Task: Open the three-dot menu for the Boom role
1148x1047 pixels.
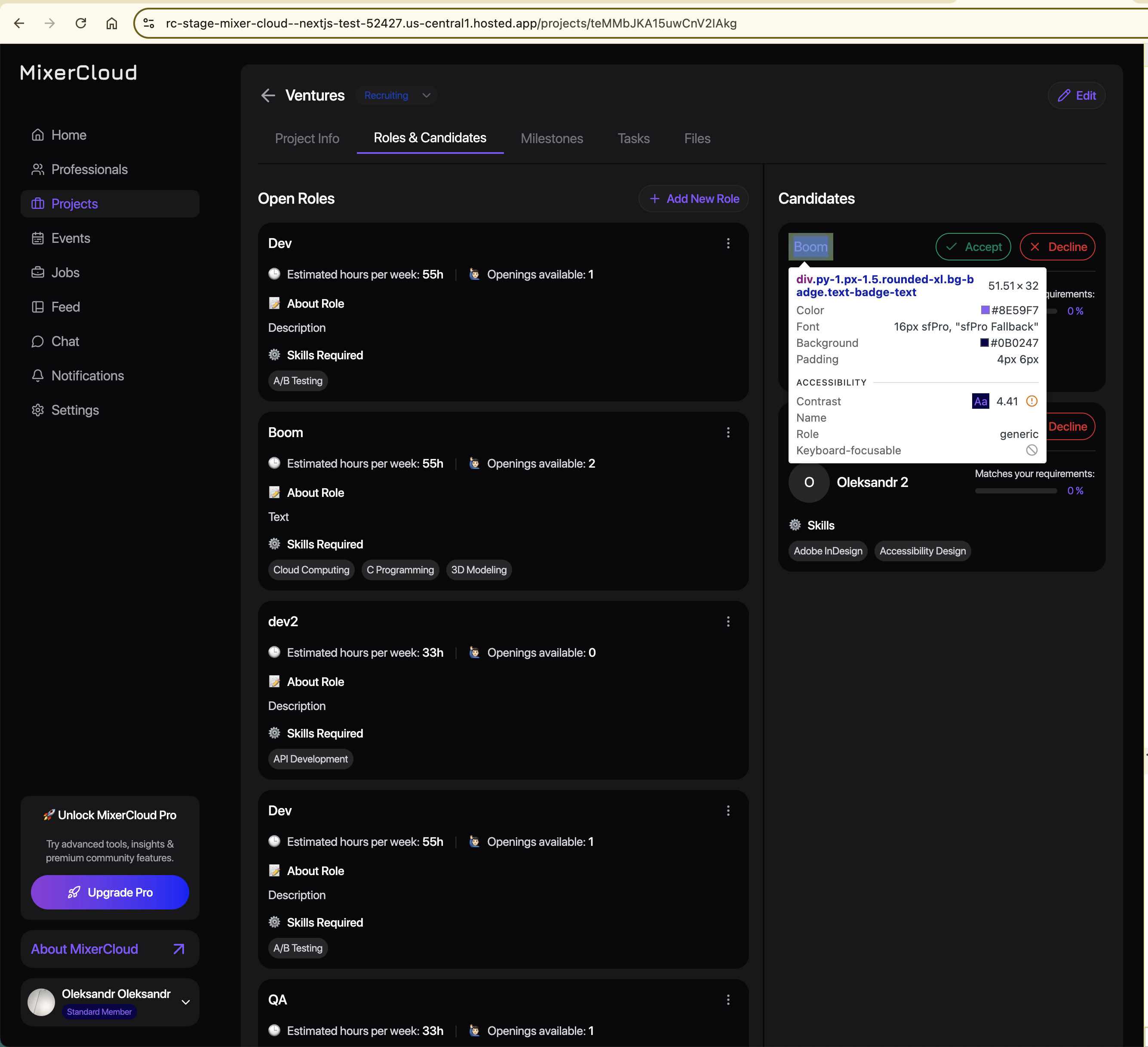Action: pyautogui.click(x=728, y=432)
